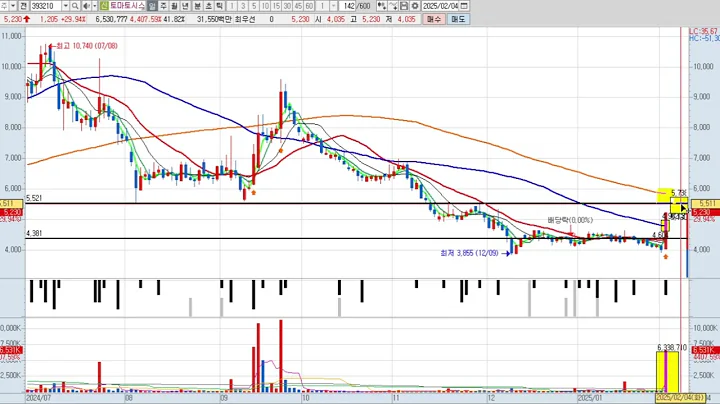Open the calendar date picker icon
The image size is (720, 404).
(464, 6)
